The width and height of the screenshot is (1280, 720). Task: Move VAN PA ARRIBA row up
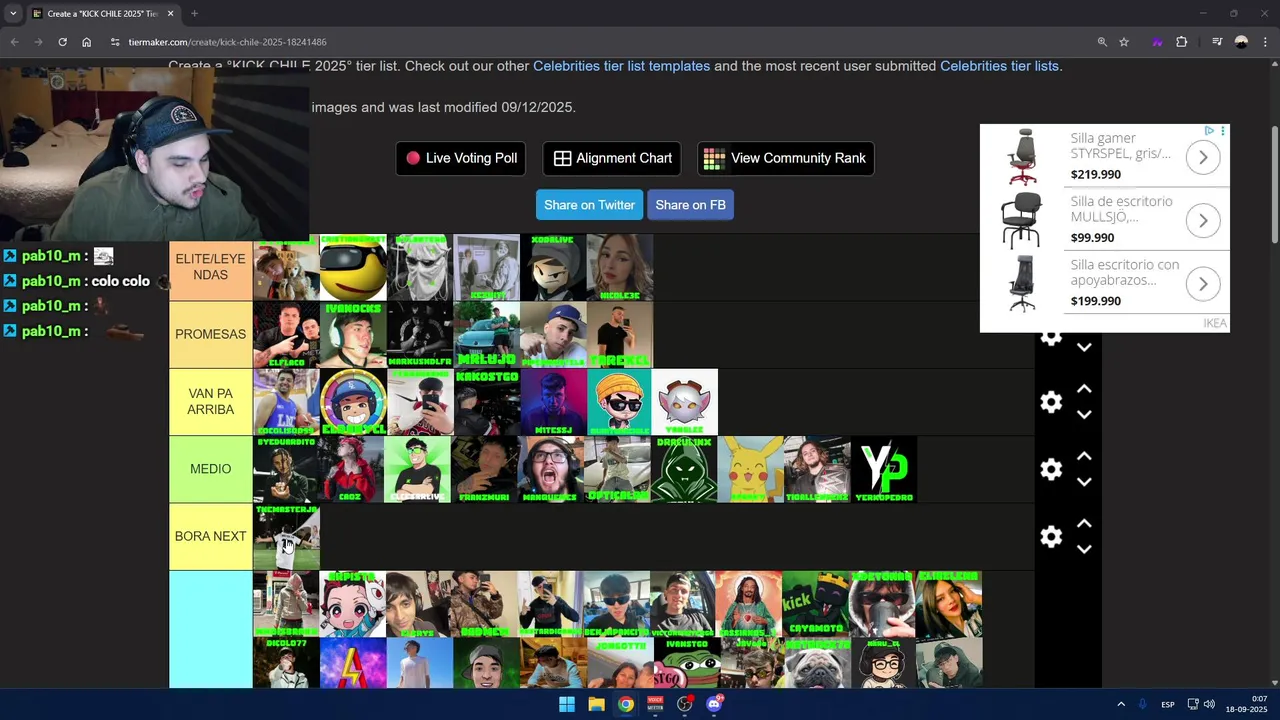(1084, 389)
